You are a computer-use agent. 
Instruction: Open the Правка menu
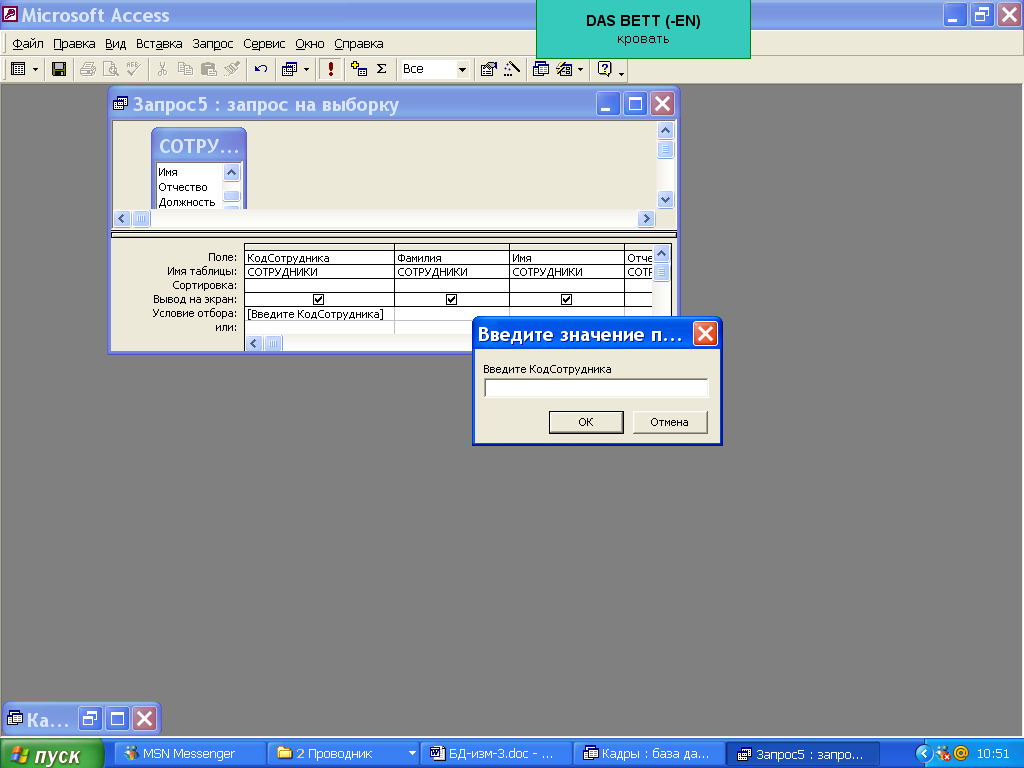[74, 44]
